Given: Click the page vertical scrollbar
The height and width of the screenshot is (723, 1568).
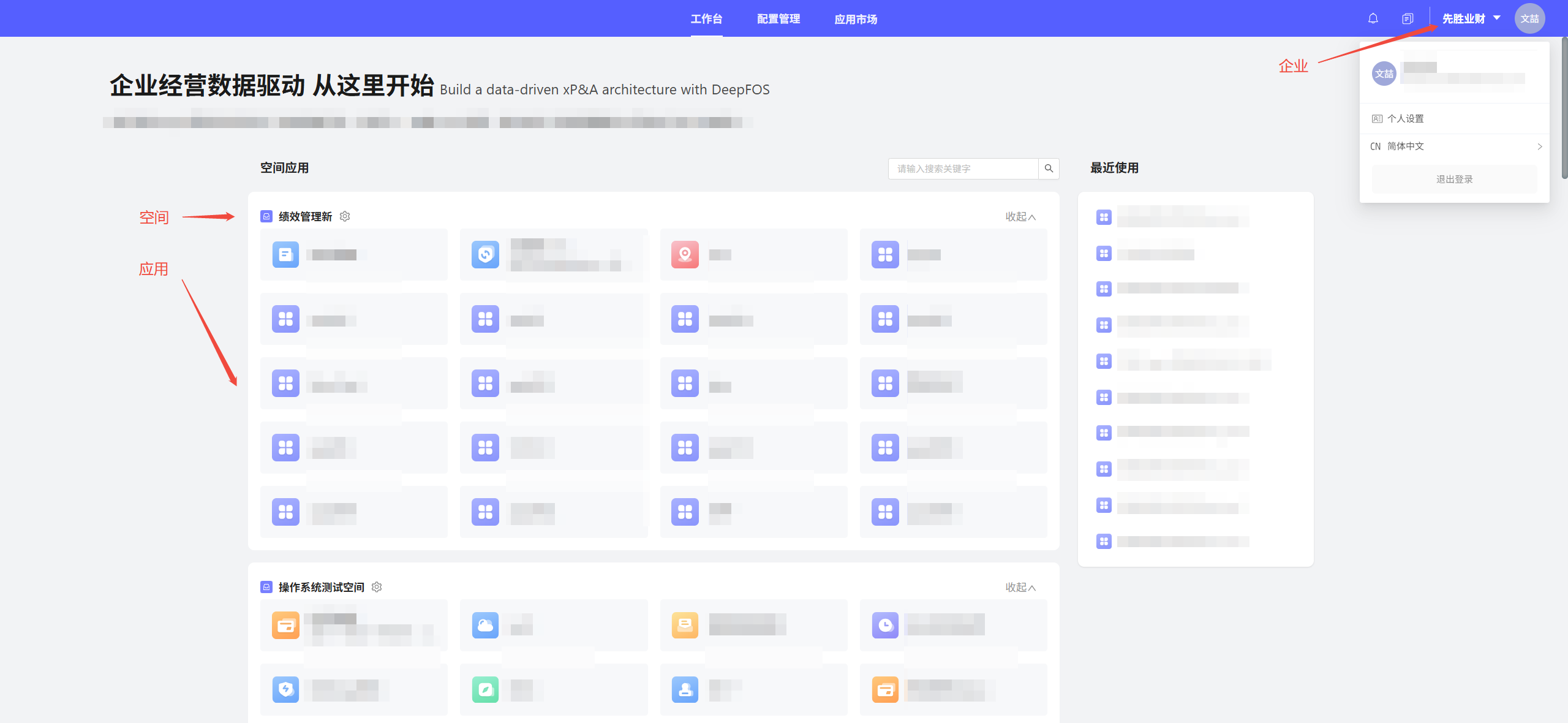Looking at the screenshot, I should click(1564, 107).
